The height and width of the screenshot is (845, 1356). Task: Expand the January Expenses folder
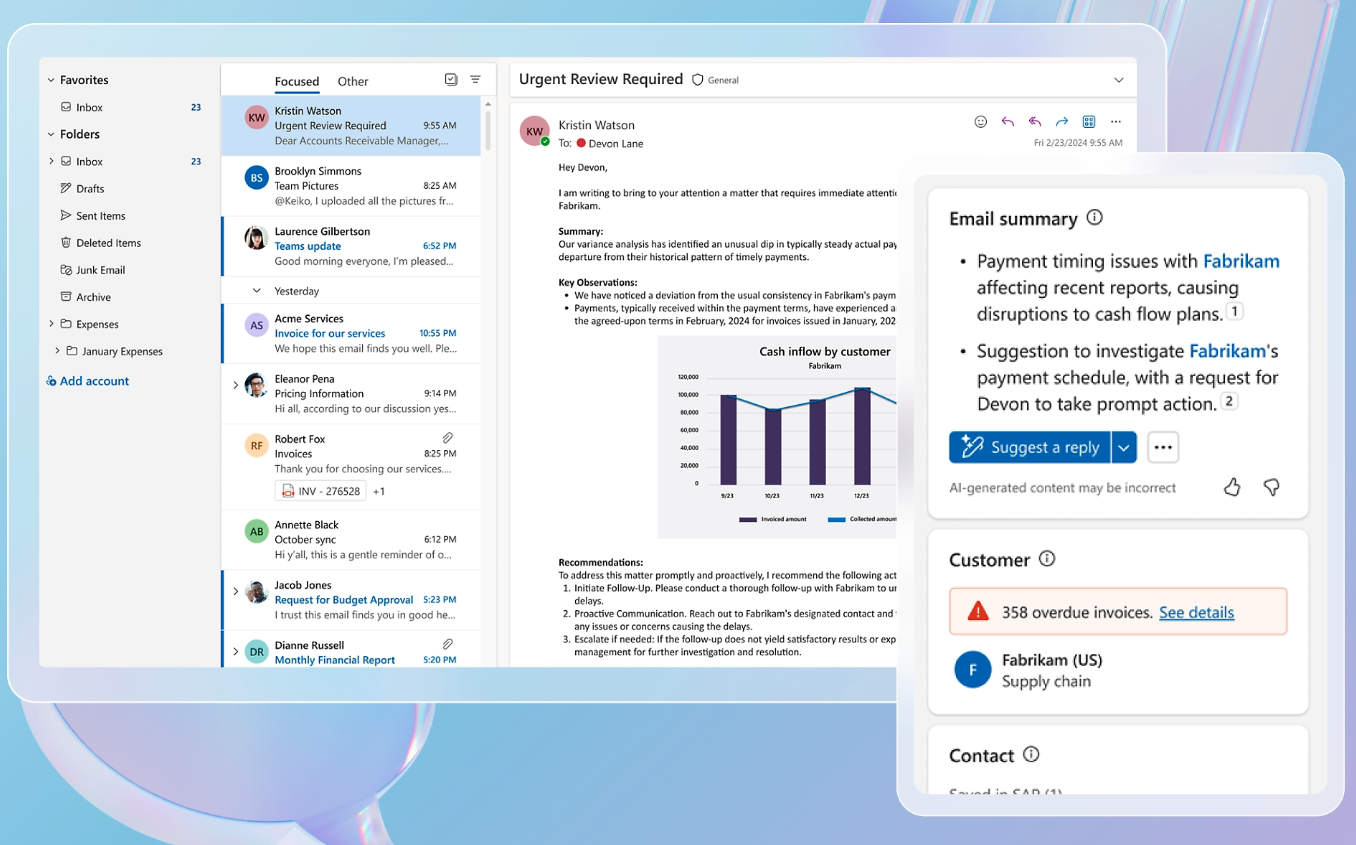click(57, 351)
